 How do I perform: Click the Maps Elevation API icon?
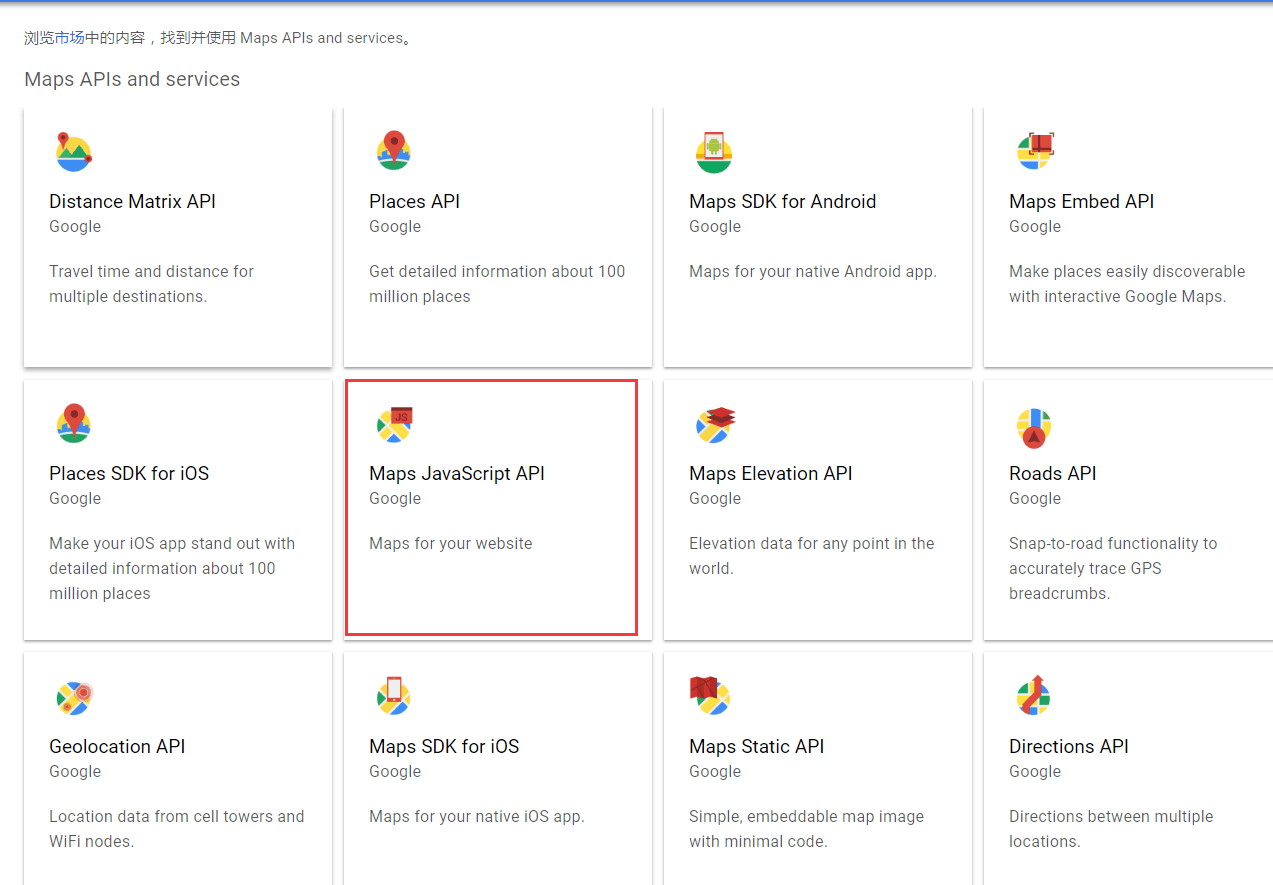[715, 424]
